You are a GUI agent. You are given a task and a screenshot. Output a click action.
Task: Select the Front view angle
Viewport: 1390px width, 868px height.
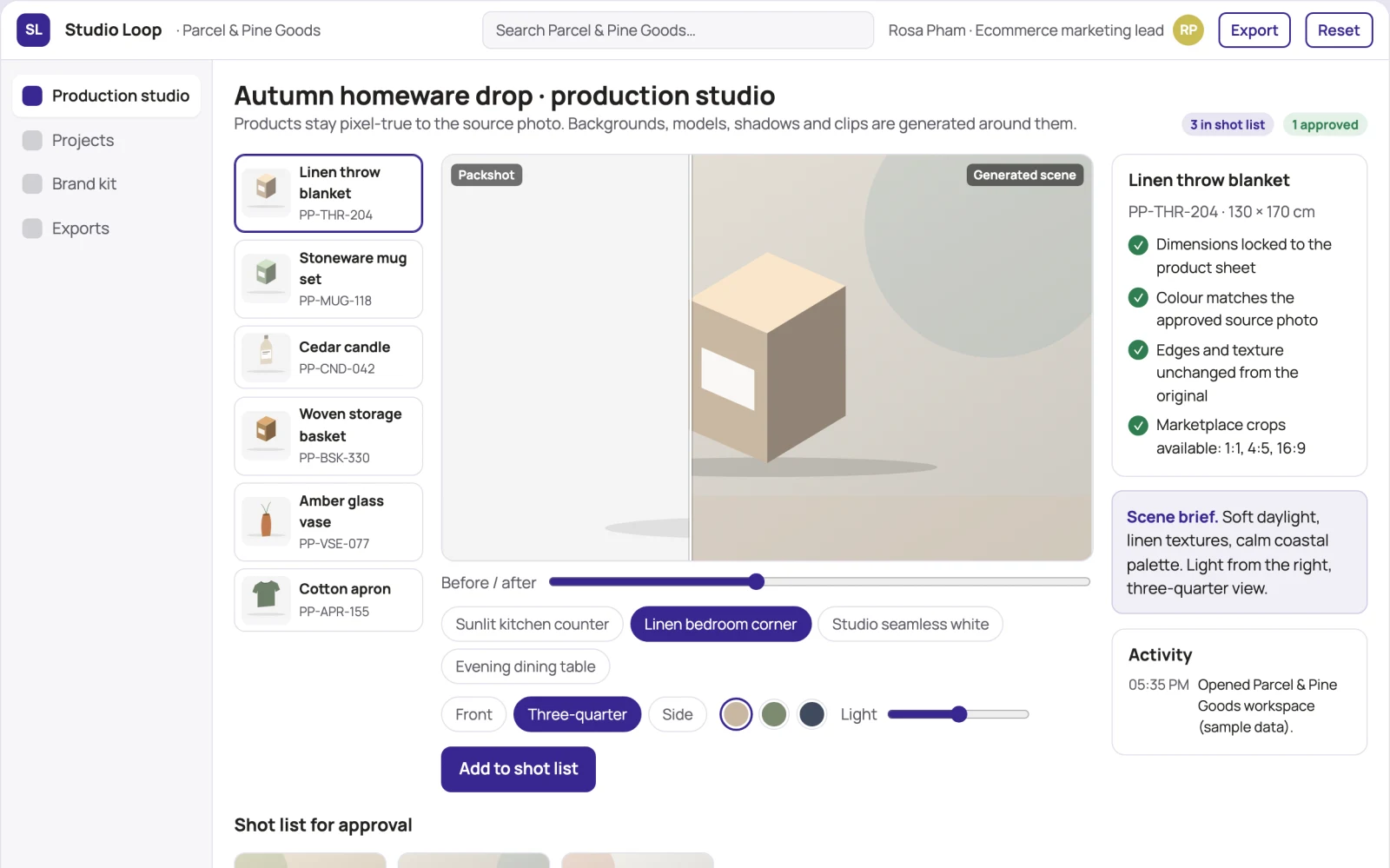coord(473,714)
